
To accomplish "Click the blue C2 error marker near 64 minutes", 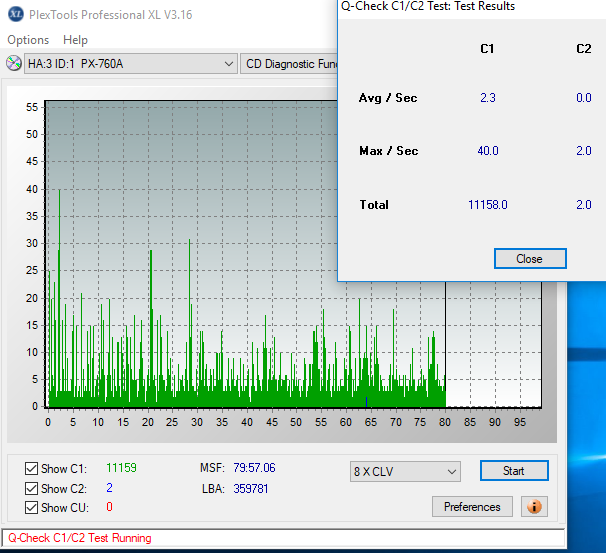I will 366,402.
